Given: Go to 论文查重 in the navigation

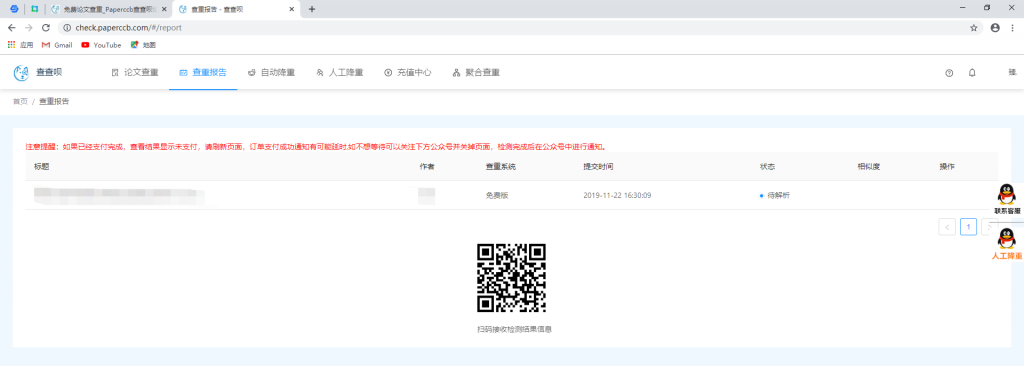Looking at the screenshot, I should click(135, 73).
